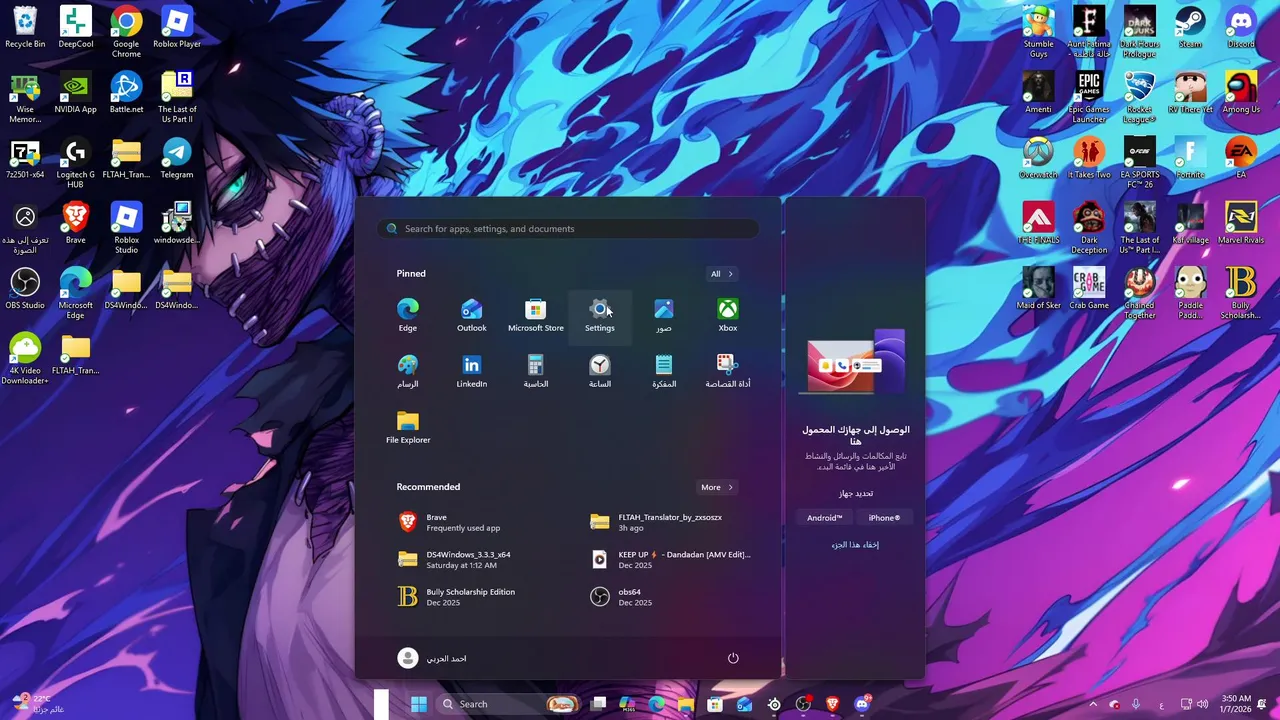Viewport: 1280px width, 720px height.
Task: Open Among Us desktop shortcut
Action: point(1241,93)
